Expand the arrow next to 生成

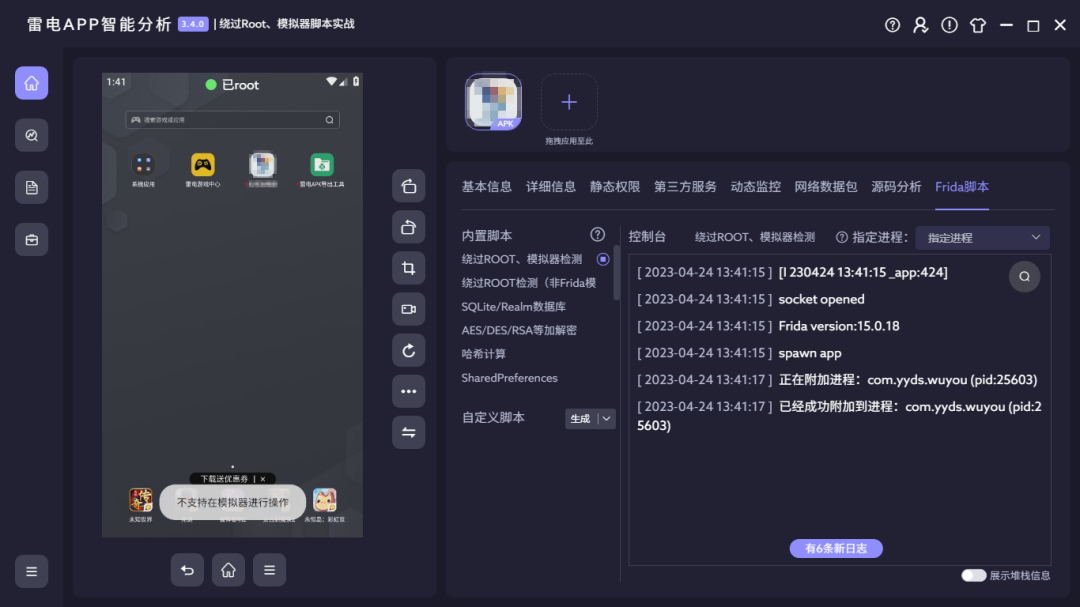tap(606, 419)
